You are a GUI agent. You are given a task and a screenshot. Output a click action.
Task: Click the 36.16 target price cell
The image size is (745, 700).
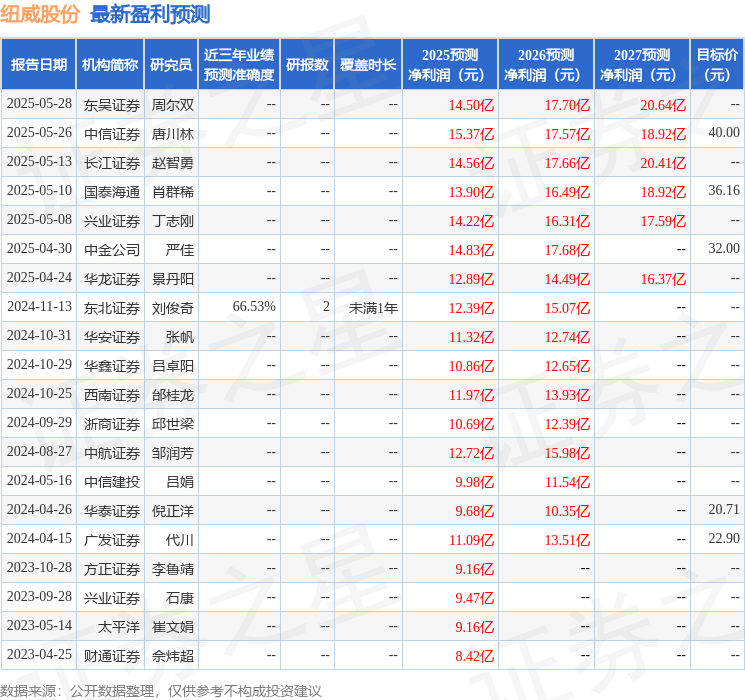723,191
